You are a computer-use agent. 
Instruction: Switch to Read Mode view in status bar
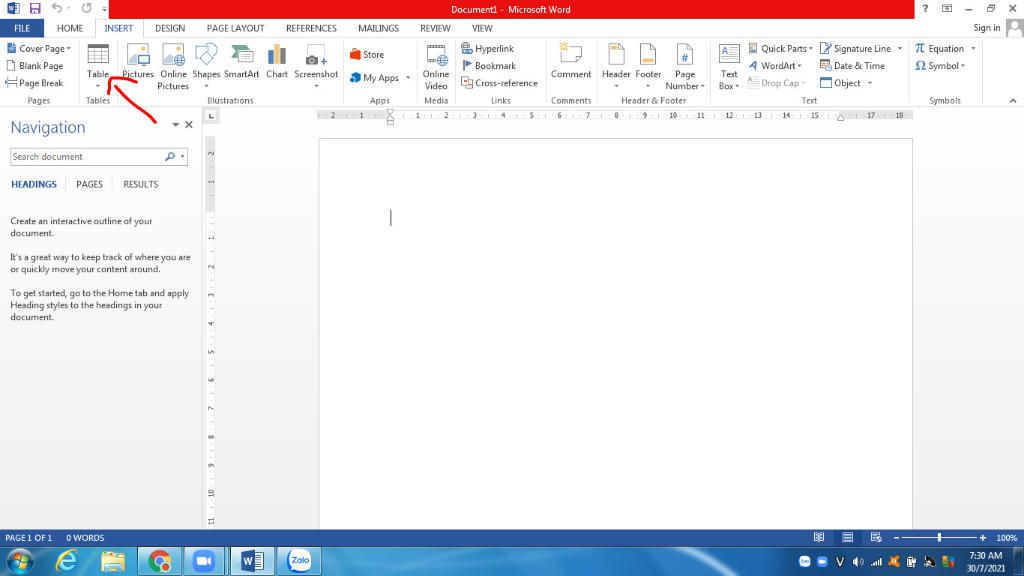(x=820, y=538)
